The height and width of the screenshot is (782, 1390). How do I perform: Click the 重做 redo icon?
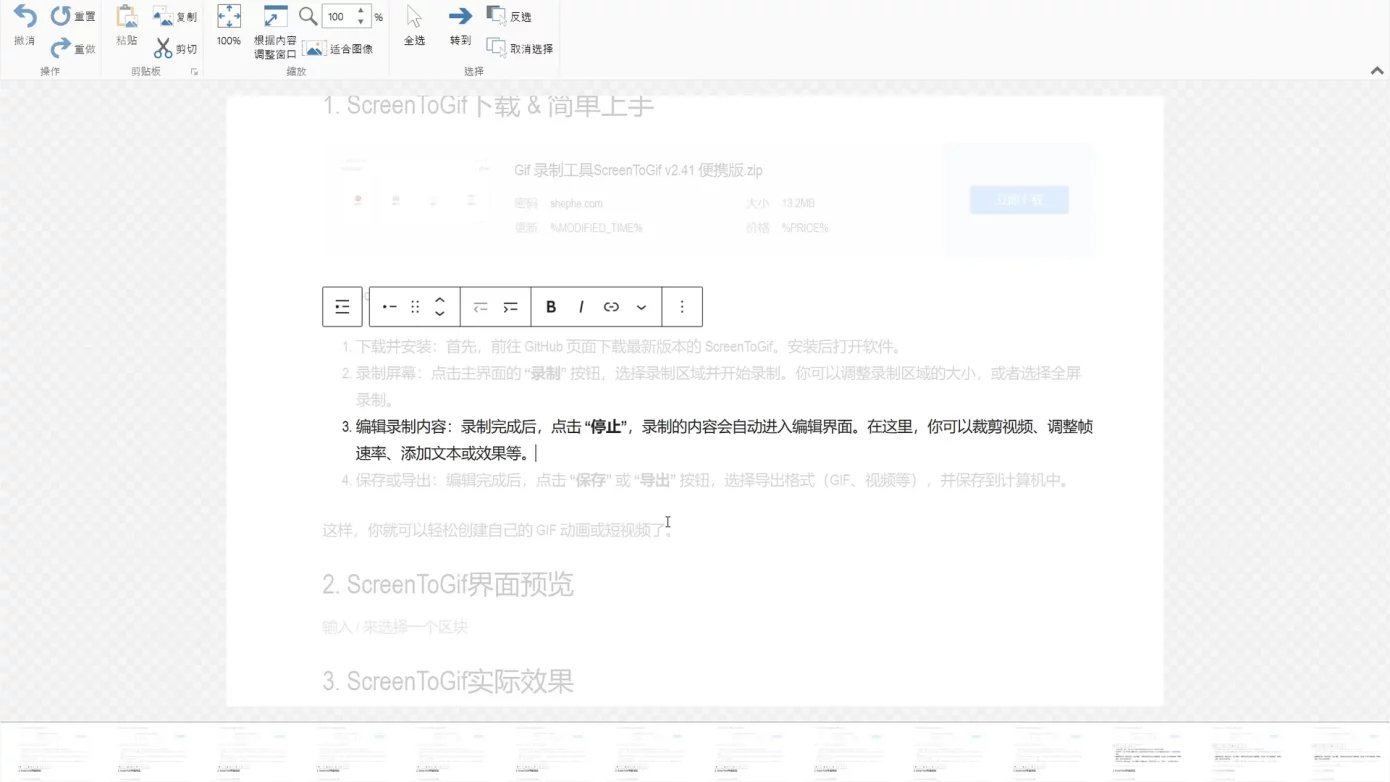[61, 48]
